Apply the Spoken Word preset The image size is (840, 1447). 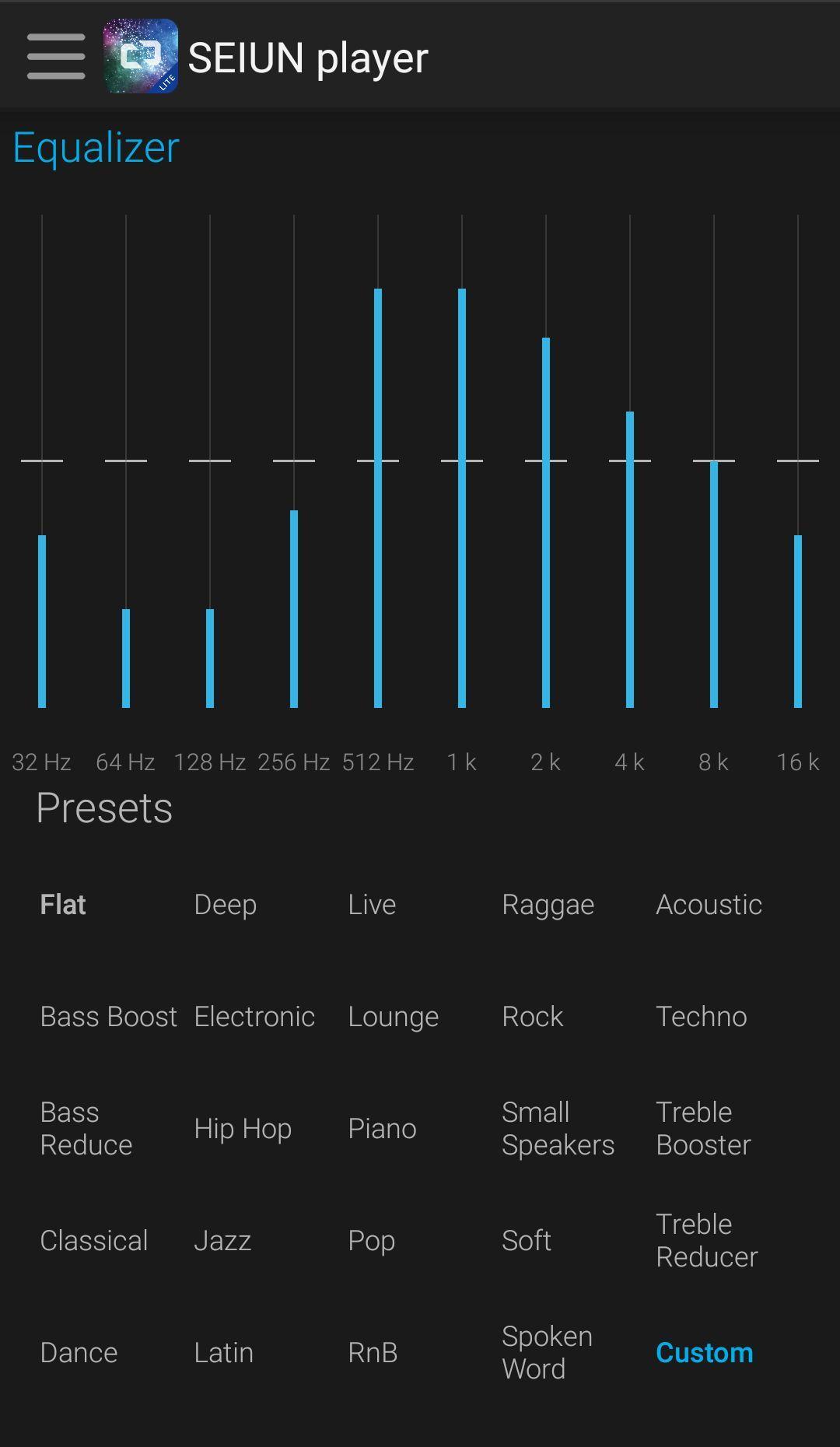pyautogui.click(x=548, y=1353)
